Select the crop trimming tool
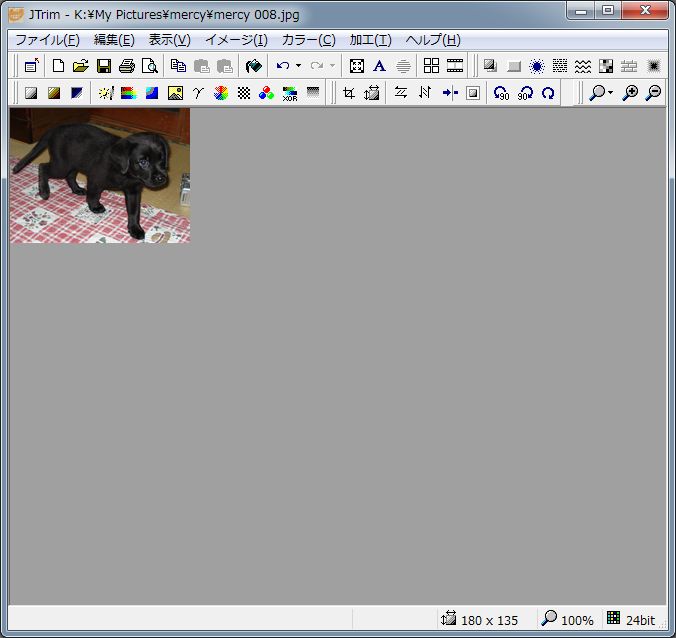The height and width of the screenshot is (638, 676). point(348,93)
